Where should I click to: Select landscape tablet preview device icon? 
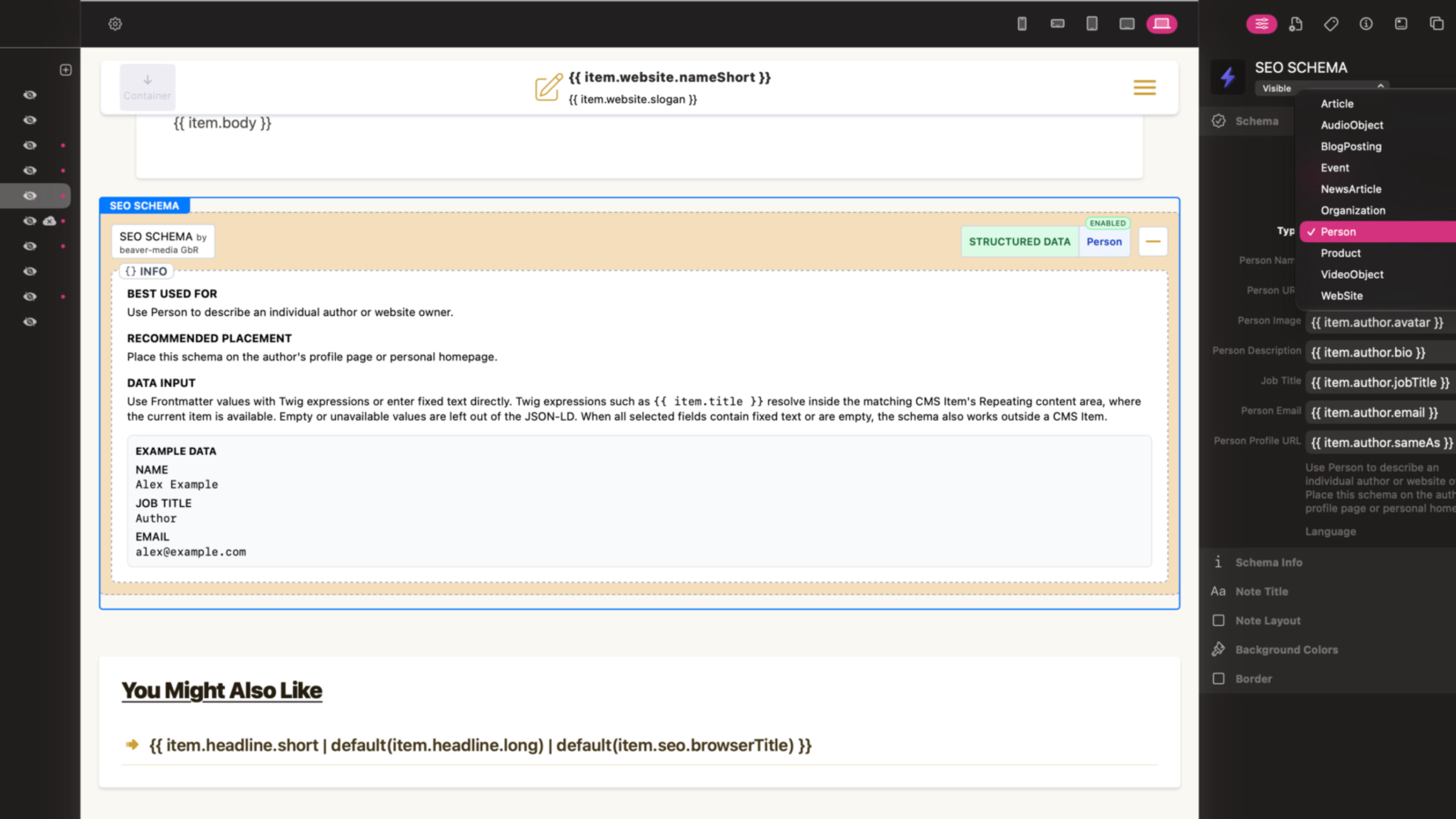point(1127,24)
